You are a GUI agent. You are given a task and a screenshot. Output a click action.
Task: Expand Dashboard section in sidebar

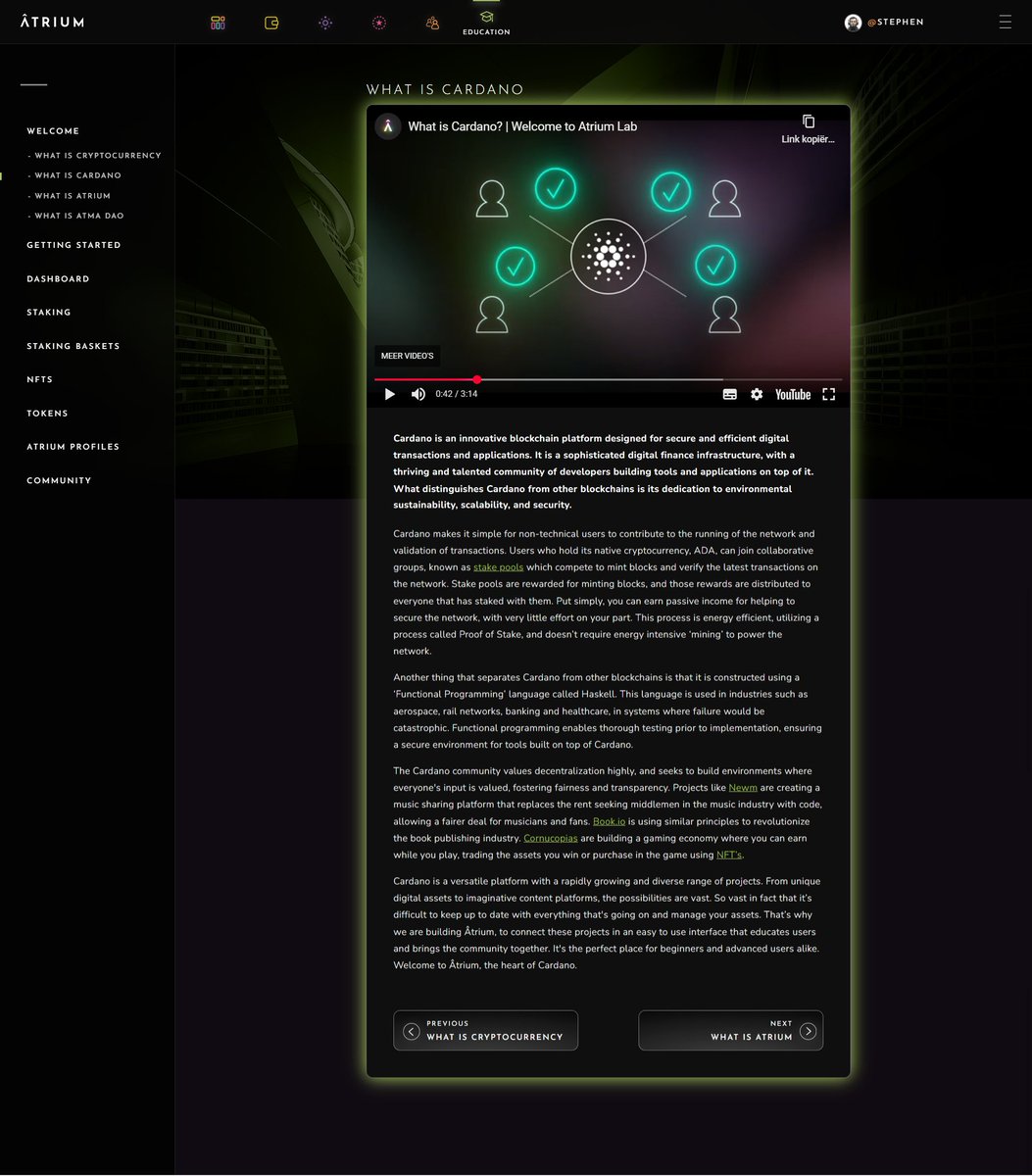(58, 279)
